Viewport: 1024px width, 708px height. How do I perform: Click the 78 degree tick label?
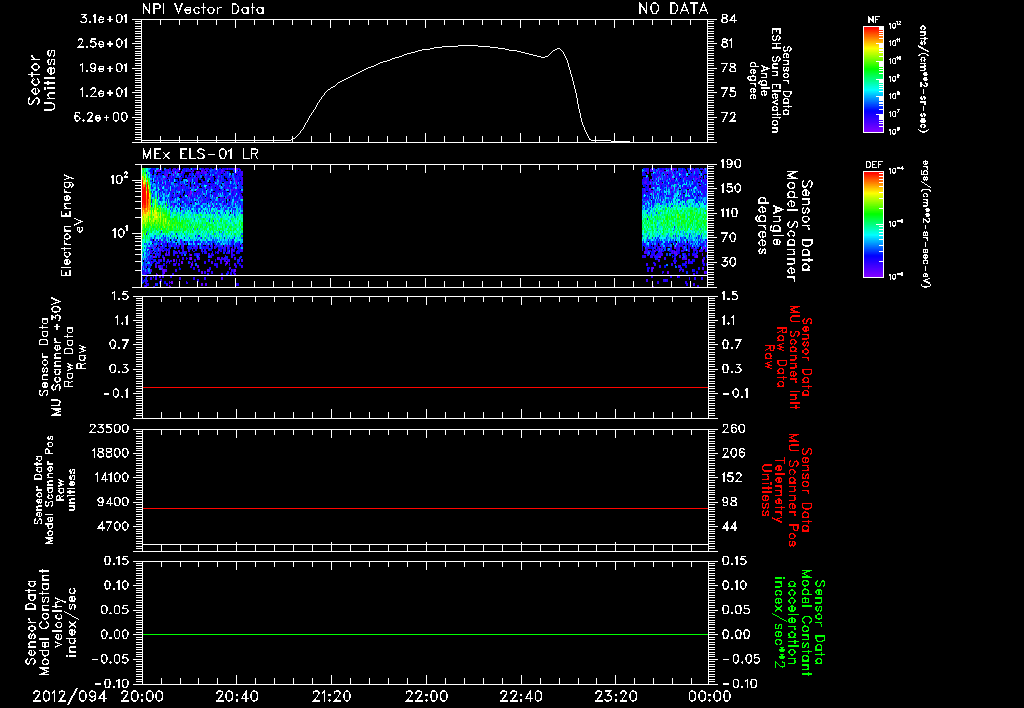click(x=728, y=68)
